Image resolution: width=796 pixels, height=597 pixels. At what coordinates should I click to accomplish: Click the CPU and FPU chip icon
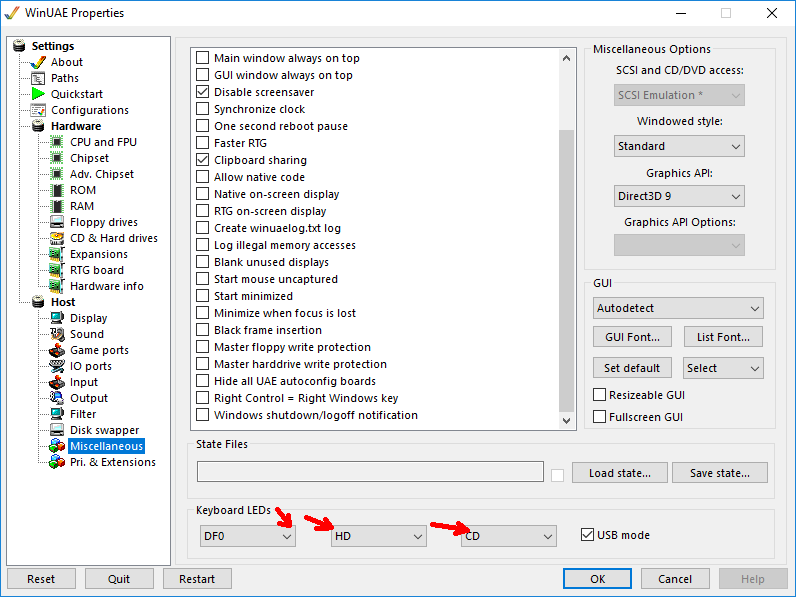tap(57, 142)
